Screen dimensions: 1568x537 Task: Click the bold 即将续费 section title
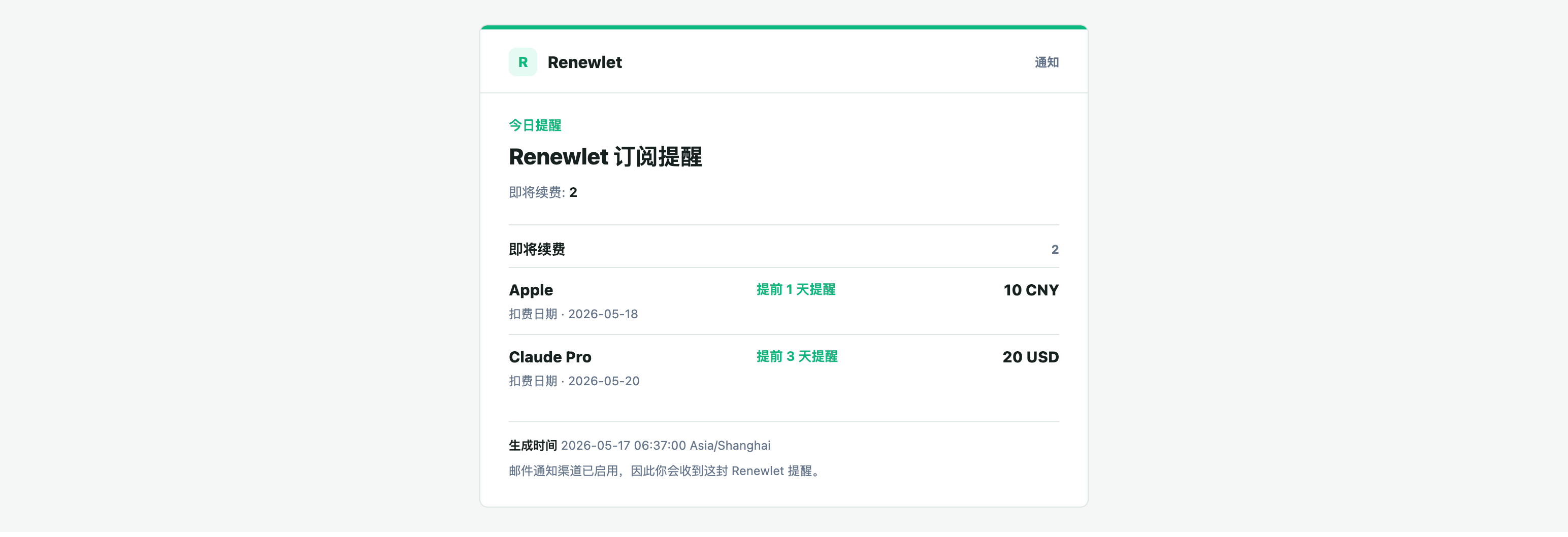pos(537,249)
